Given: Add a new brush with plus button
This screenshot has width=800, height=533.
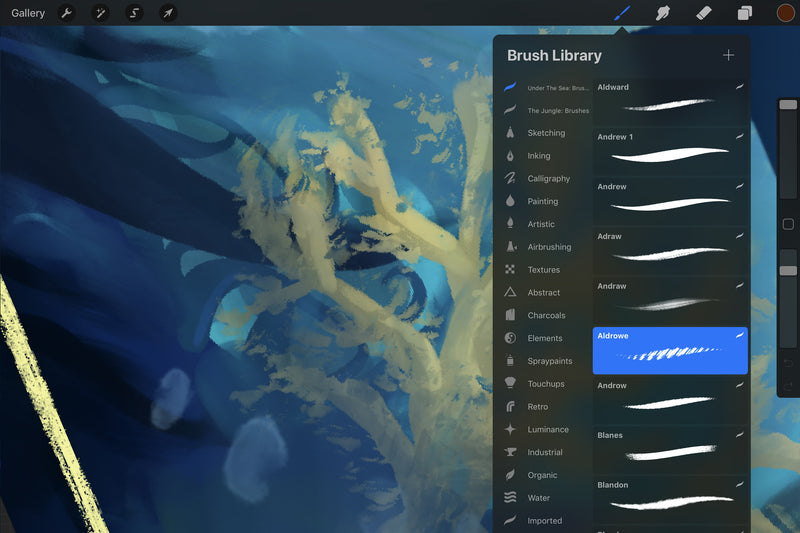Looking at the screenshot, I should tap(728, 56).
